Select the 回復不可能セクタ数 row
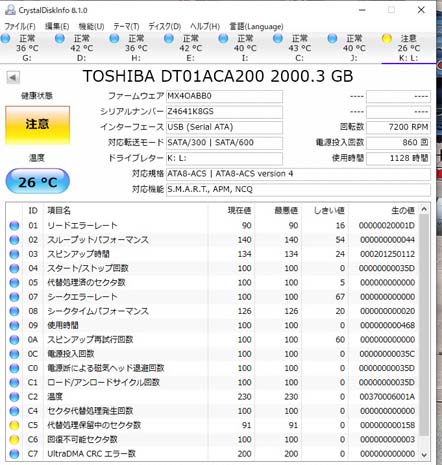The width and height of the screenshot is (442, 465). [212, 440]
